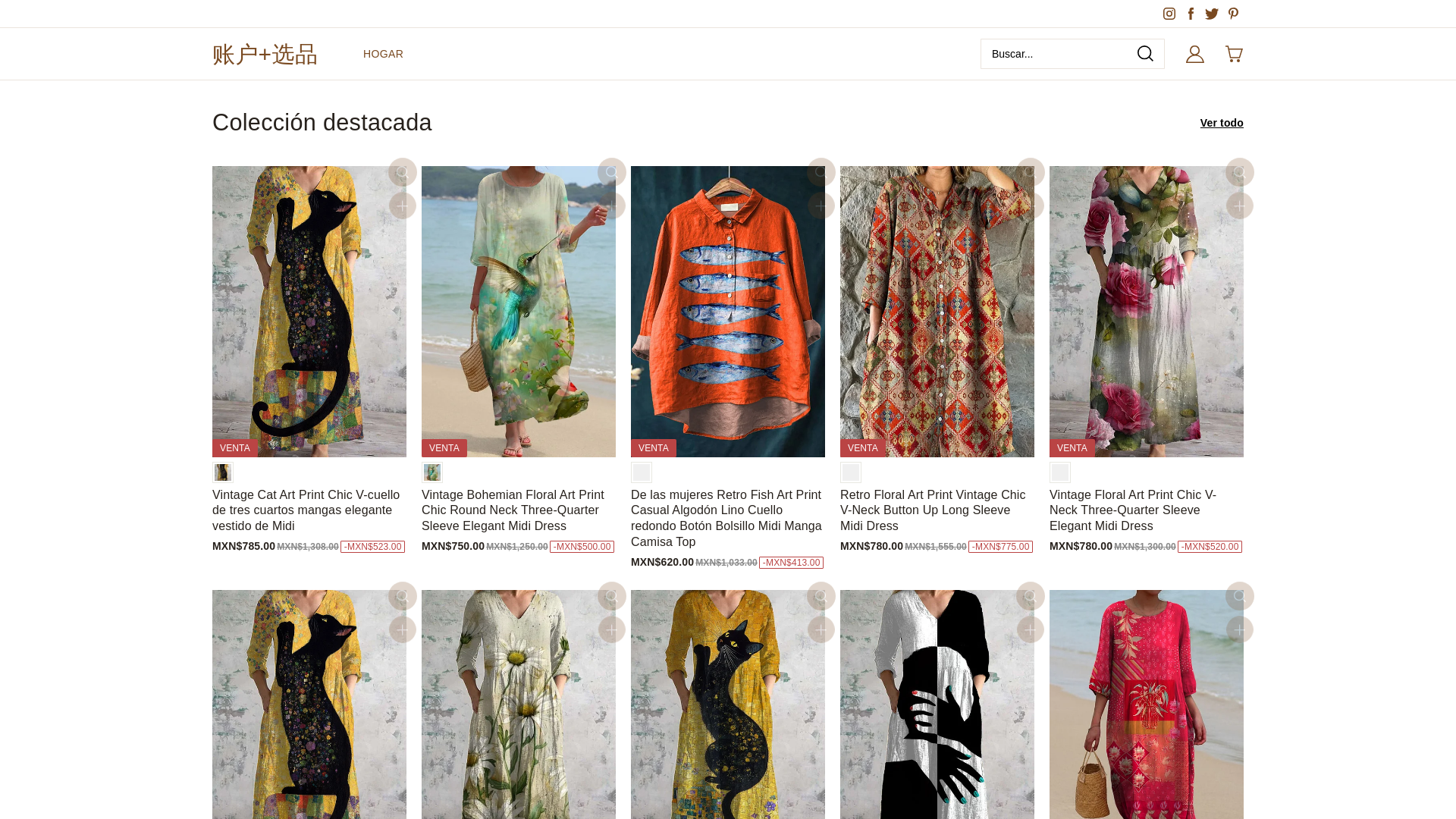Viewport: 1456px width, 819px height.
Task: Open the HOGAR menu item
Action: click(x=383, y=54)
